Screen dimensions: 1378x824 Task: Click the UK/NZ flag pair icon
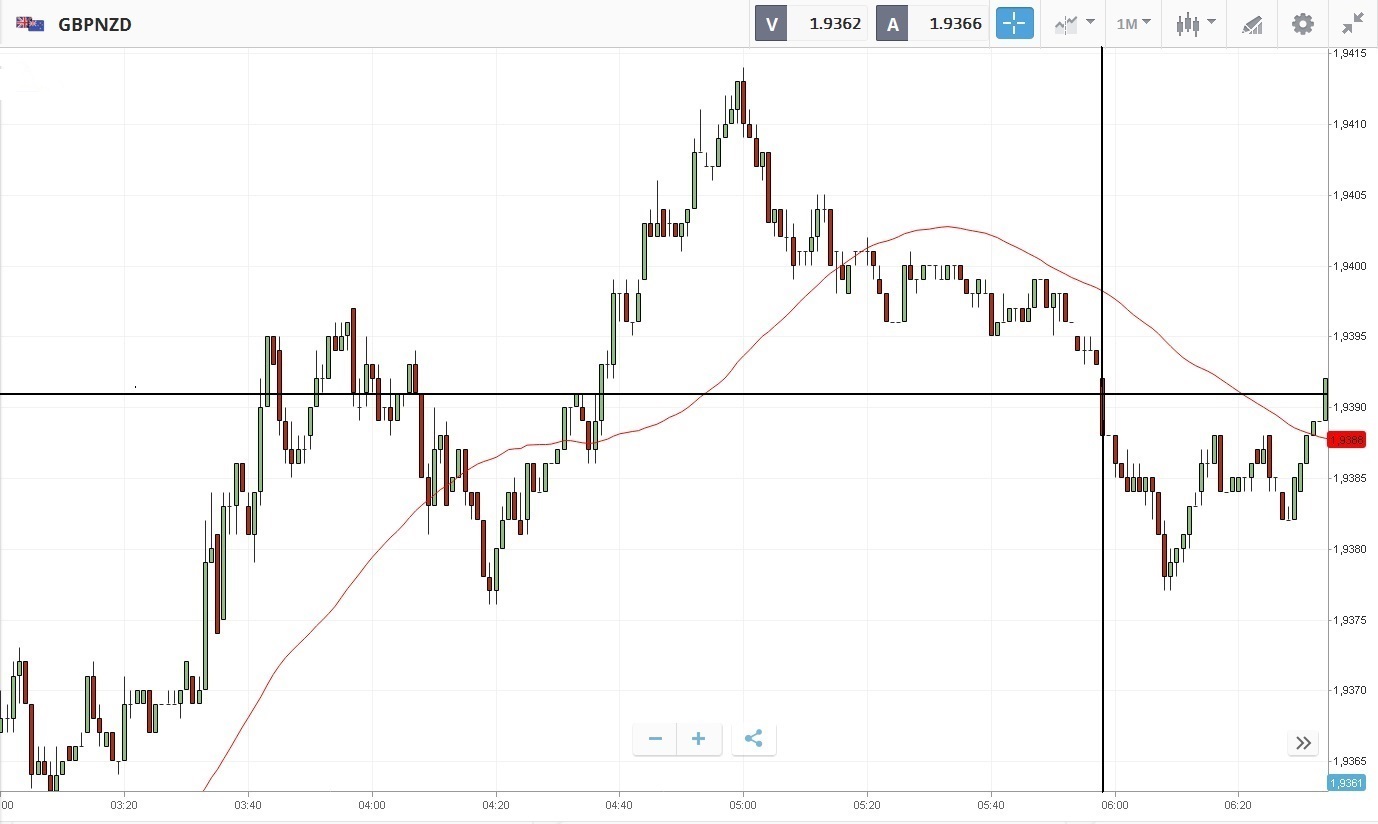tap(30, 24)
